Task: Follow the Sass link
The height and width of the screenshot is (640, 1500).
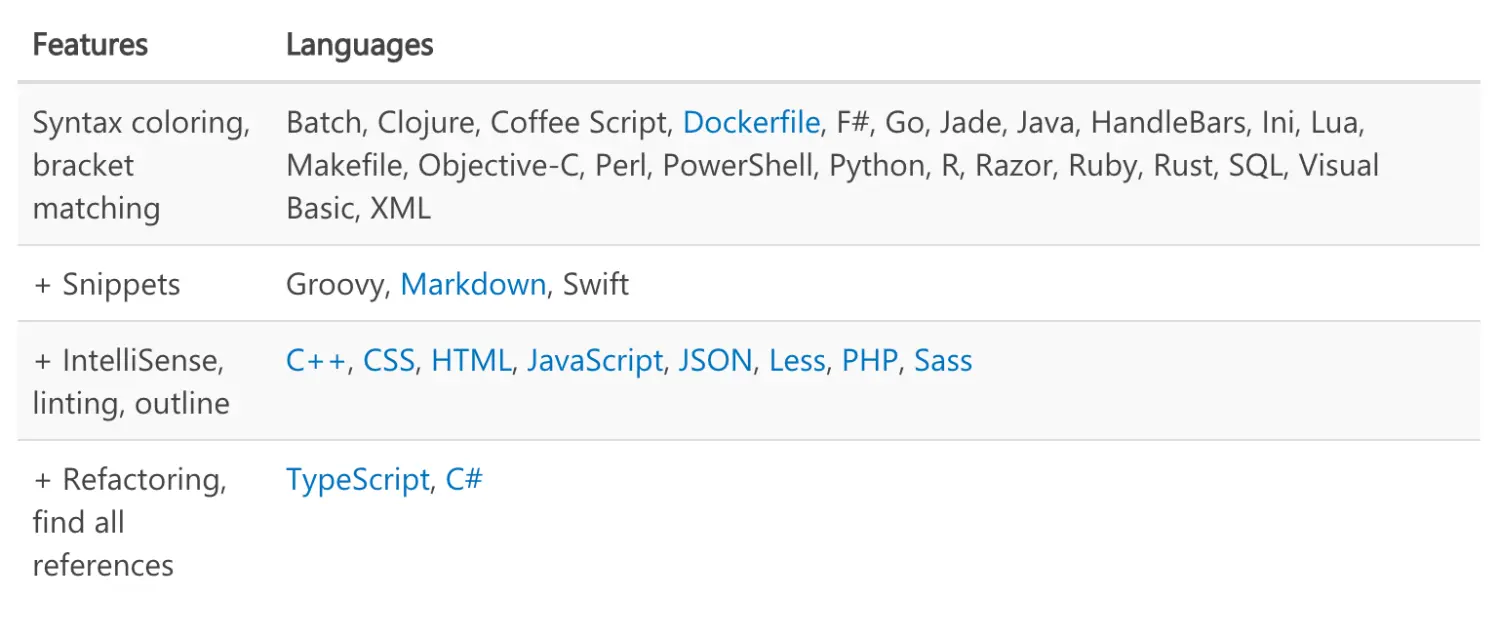Action: click(x=943, y=361)
